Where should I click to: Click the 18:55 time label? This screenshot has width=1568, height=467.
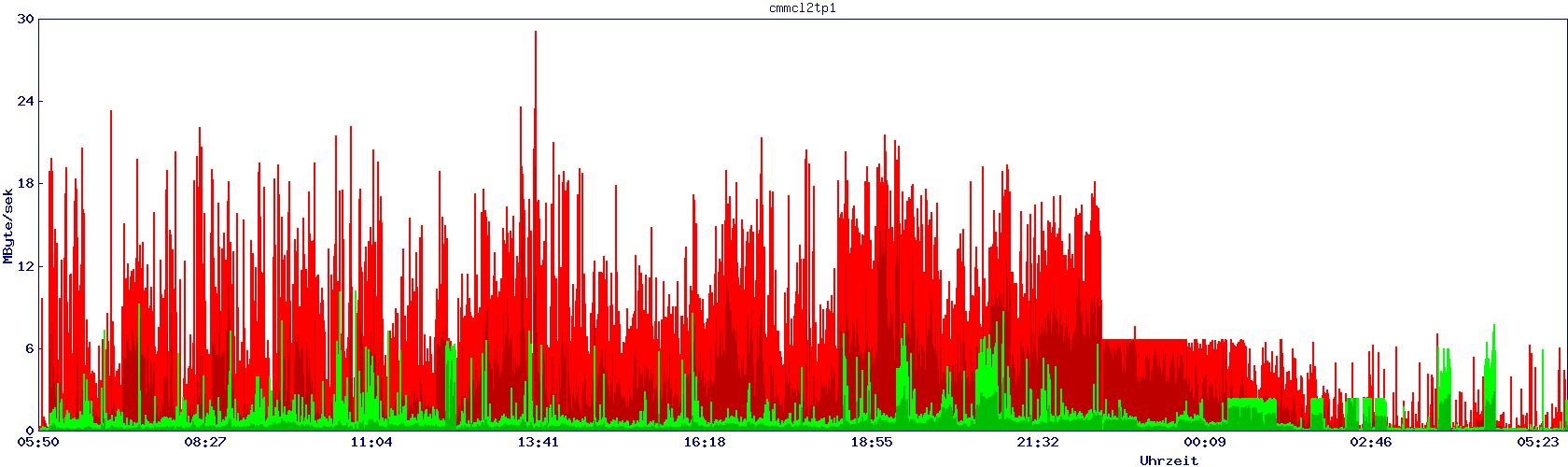click(872, 442)
